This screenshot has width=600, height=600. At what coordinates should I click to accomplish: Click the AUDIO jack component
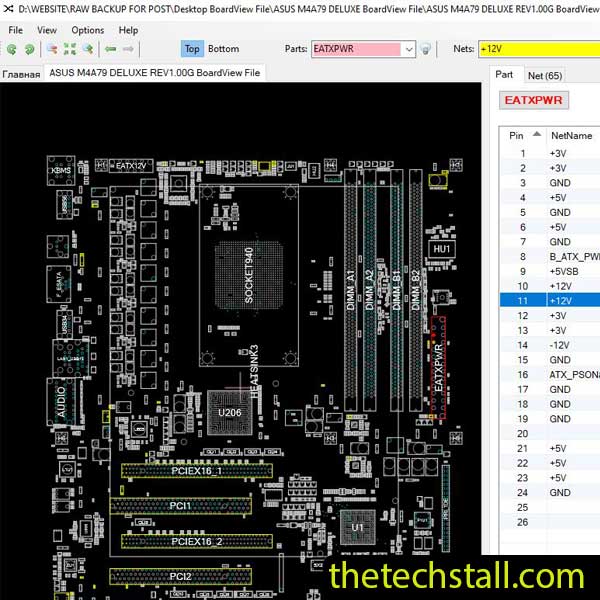coord(61,402)
